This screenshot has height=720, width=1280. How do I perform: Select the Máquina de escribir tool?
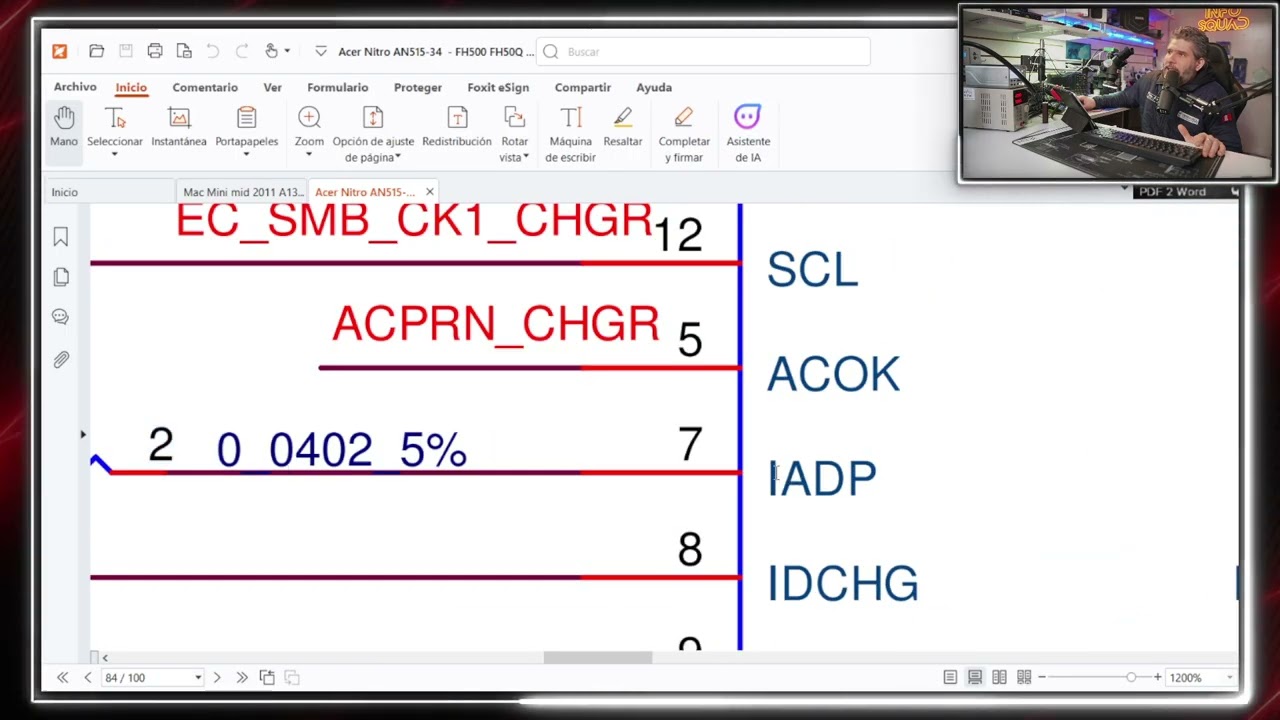pos(570,134)
